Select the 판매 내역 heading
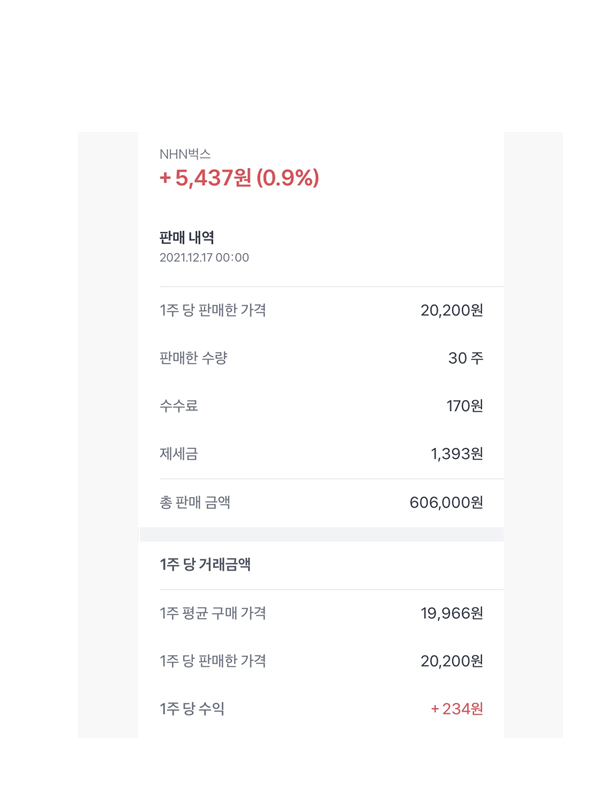This screenshot has width=612, height=794. [187, 237]
